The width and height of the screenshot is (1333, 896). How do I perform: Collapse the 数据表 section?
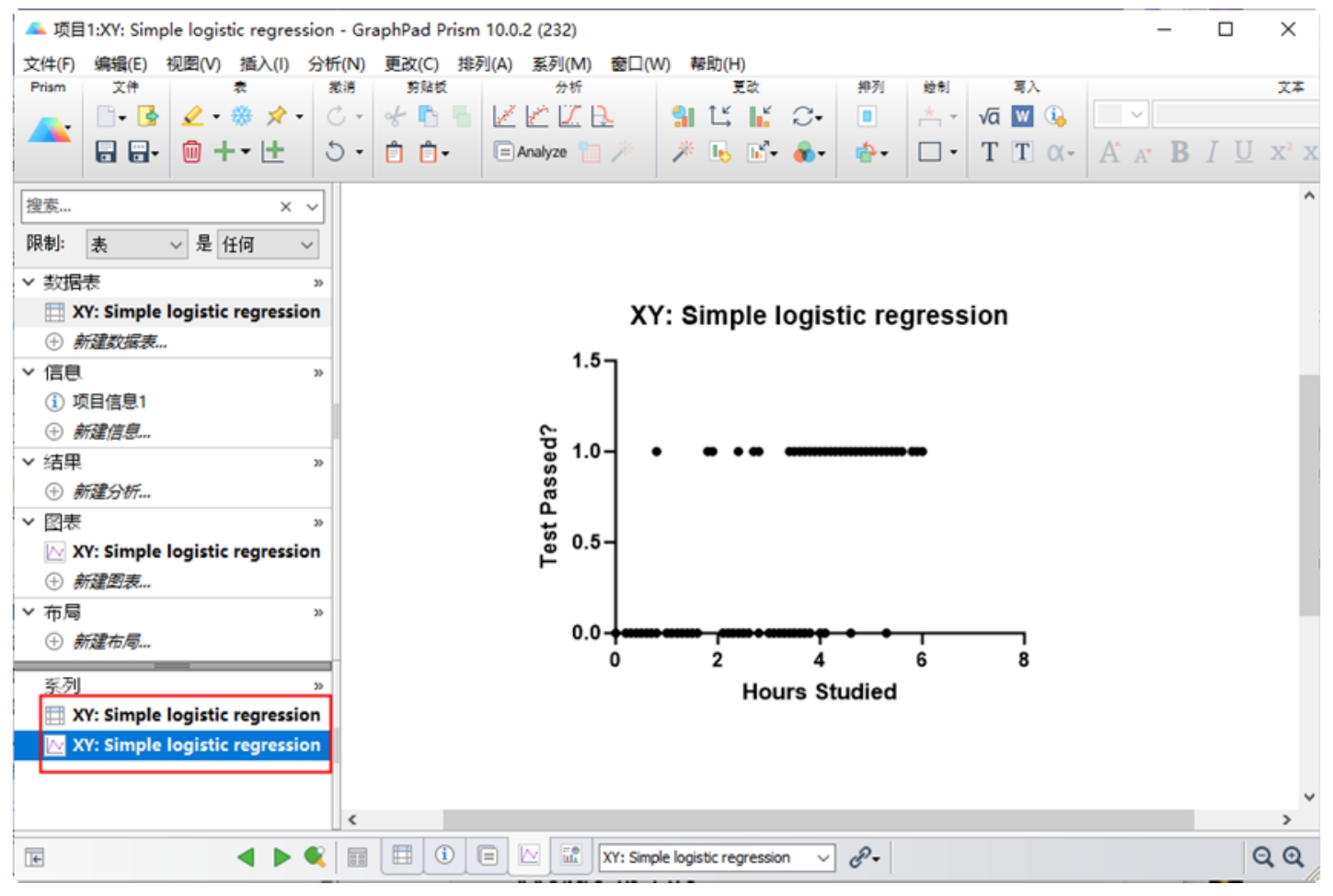pyautogui.click(x=29, y=281)
